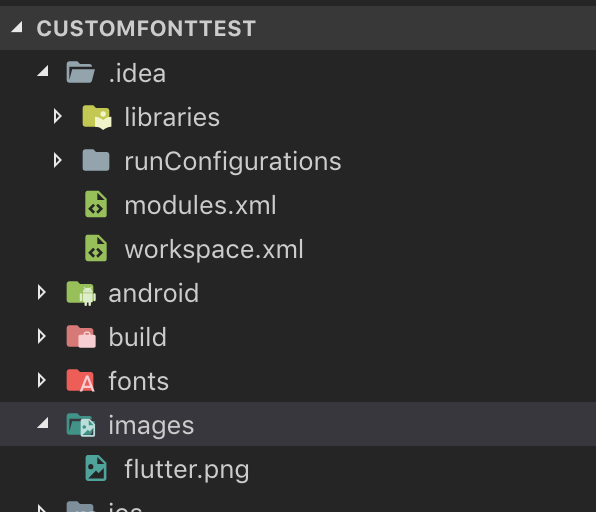596x512 pixels.
Task: Click the yellow libraries folder icon
Action: tap(97, 117)
